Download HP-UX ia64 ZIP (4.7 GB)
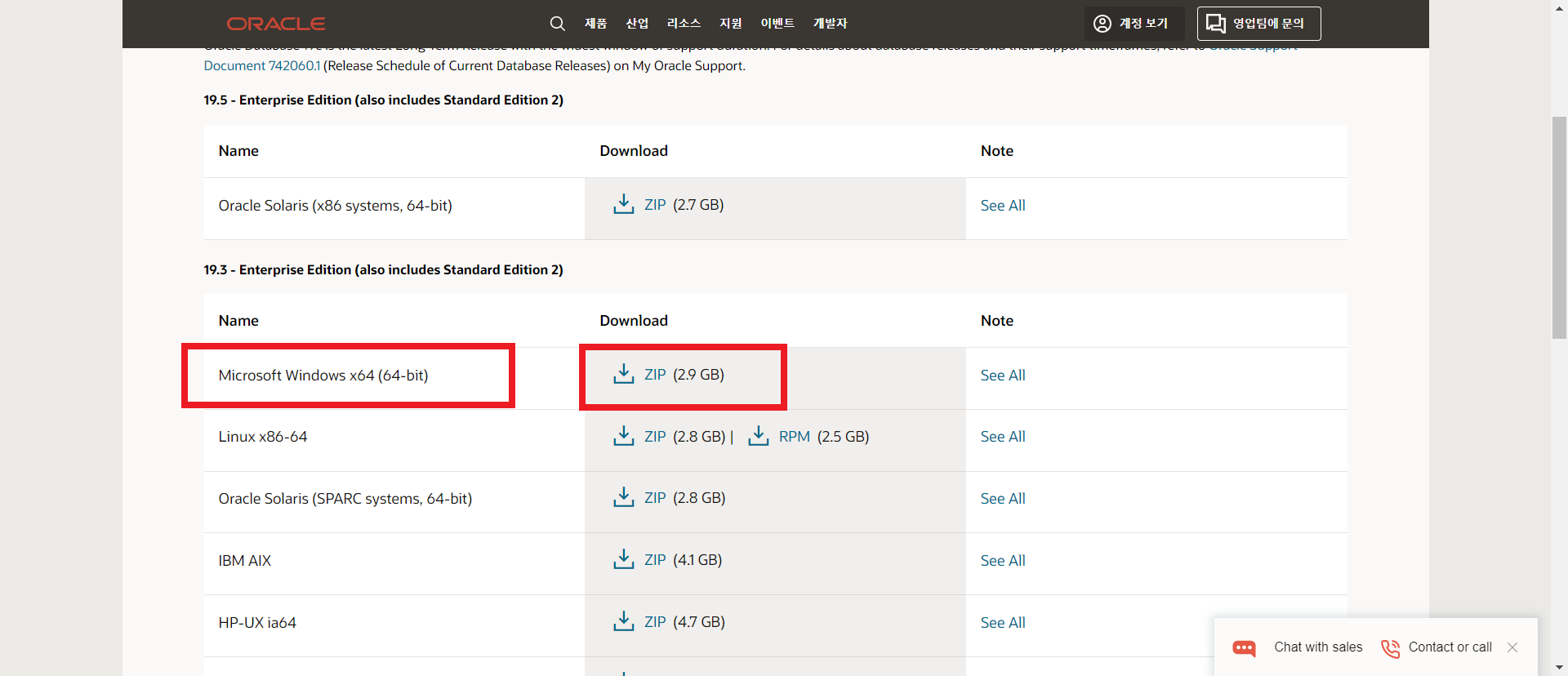The width and height of the screenshot is (1568, 676). click(655, 622)
